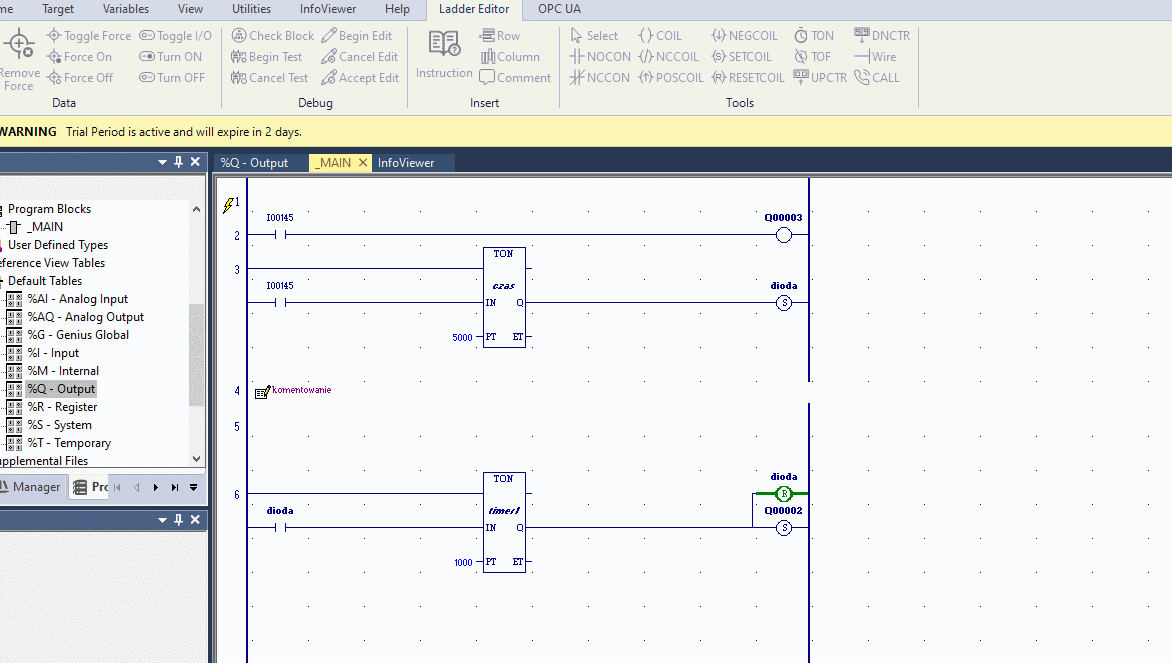Open the View ribbon tab
Screen dimensions: 1172x663
click(x=190, y=9)
